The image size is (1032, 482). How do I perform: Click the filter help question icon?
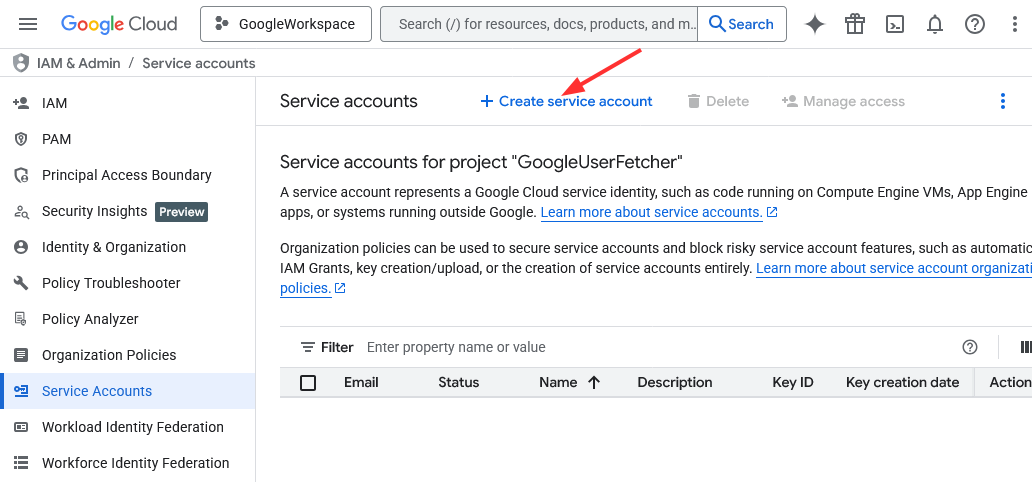(x=969, y=347)
